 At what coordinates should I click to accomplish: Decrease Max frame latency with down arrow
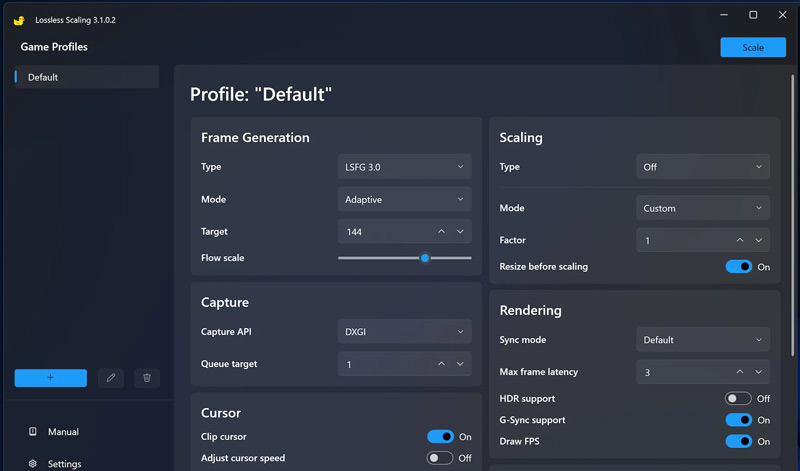(759, 372)
